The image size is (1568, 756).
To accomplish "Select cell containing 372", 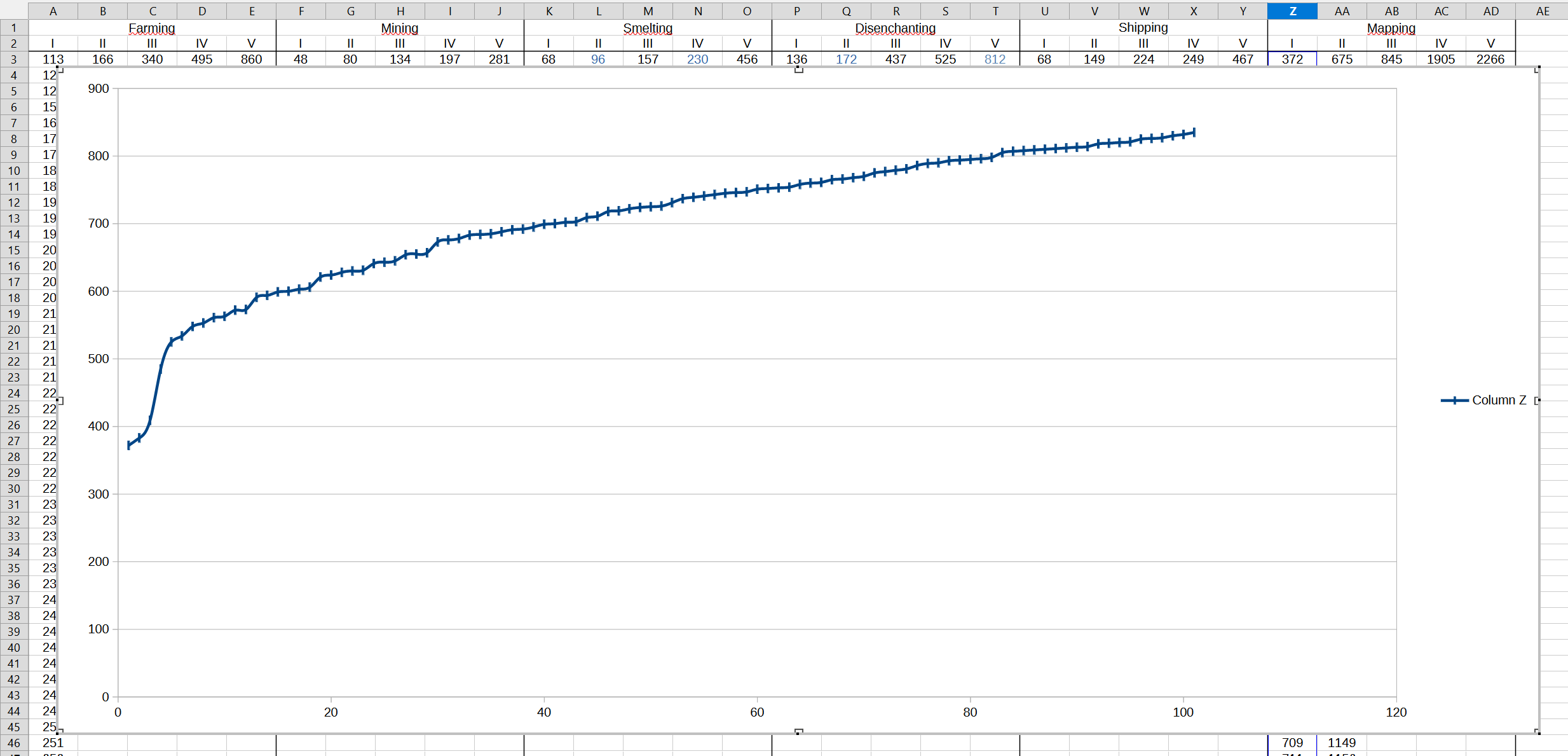I will [x=1292, y=59].
